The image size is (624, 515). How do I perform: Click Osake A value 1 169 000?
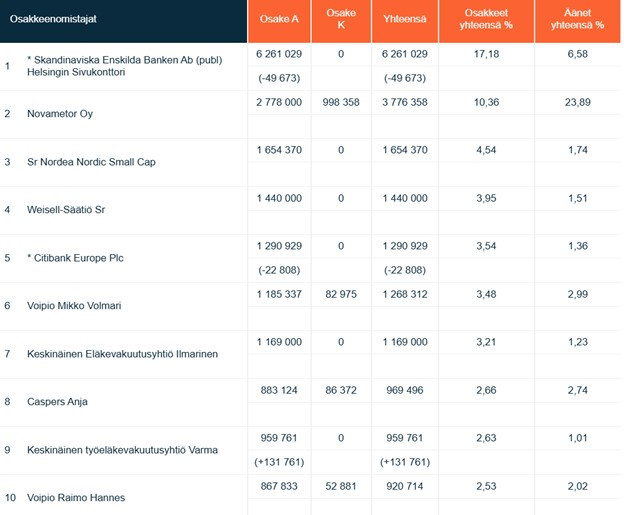[x=279, y=342]
